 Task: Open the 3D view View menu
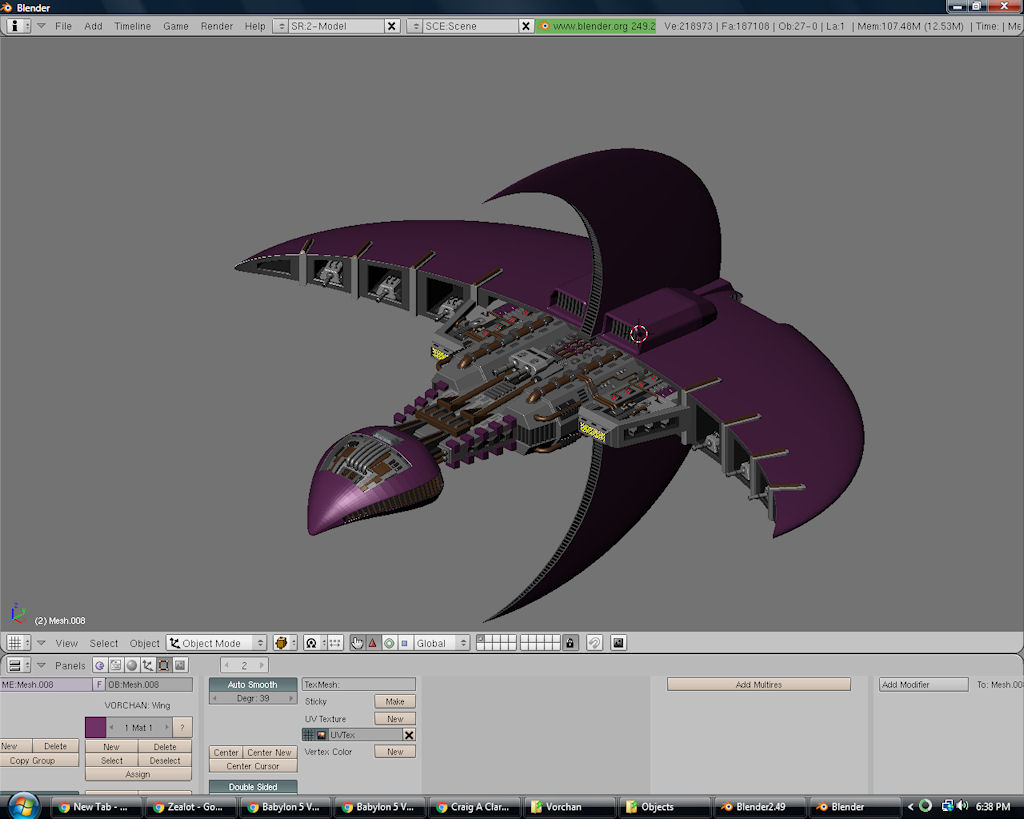(67, 643)
